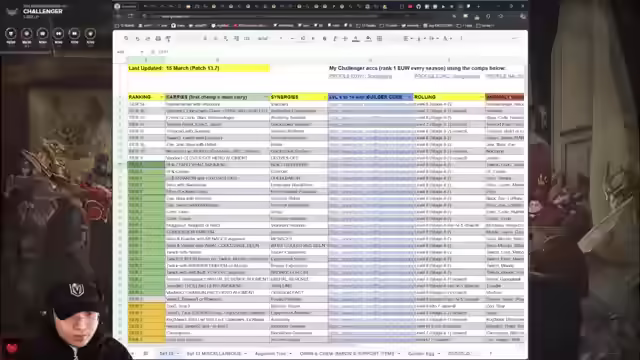Open the toolbar's three-dot more menu
Viewport: 640px width, 360px height.
tap(461, 38)
